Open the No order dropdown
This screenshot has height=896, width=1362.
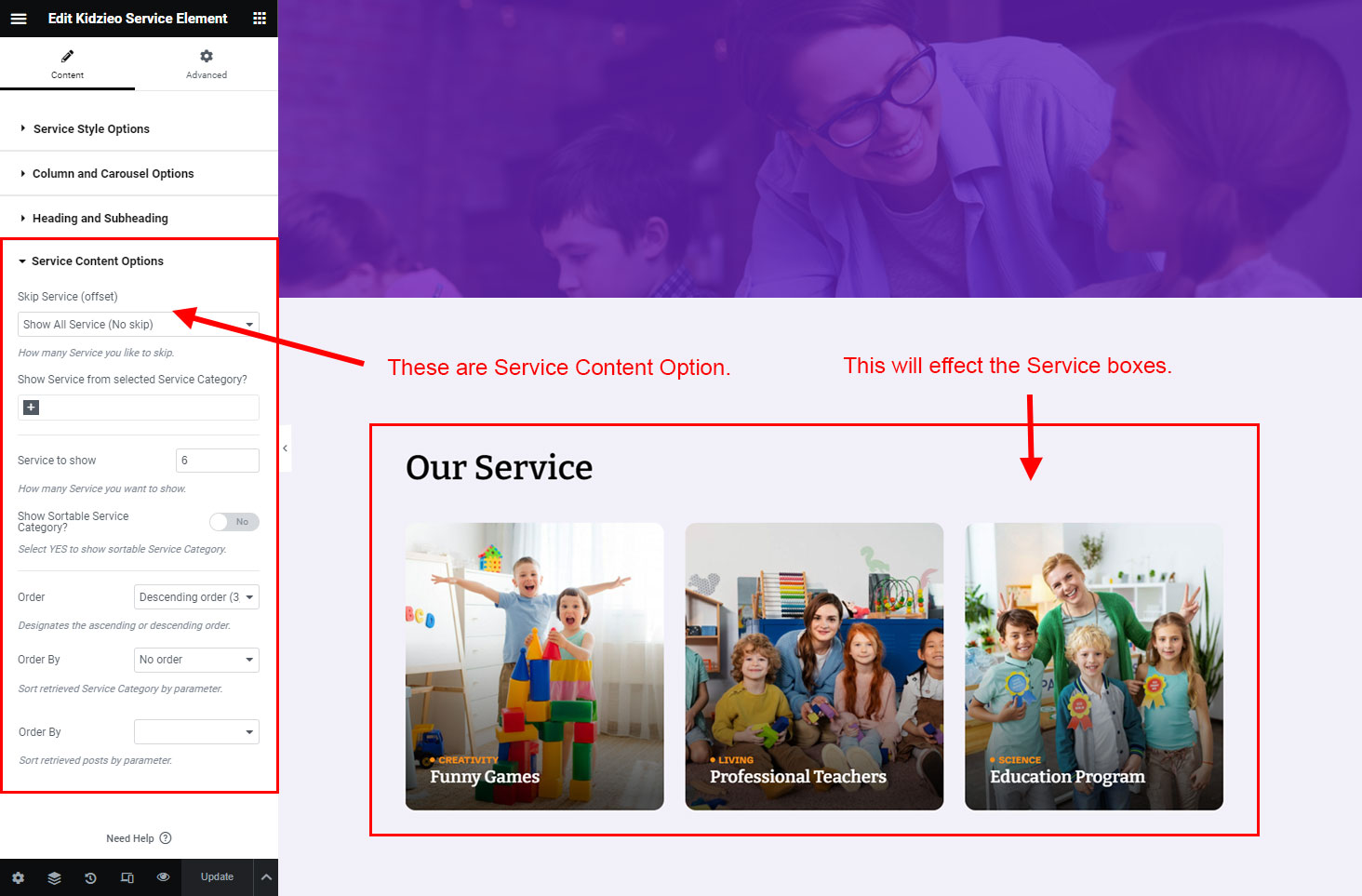coord(196,660)
